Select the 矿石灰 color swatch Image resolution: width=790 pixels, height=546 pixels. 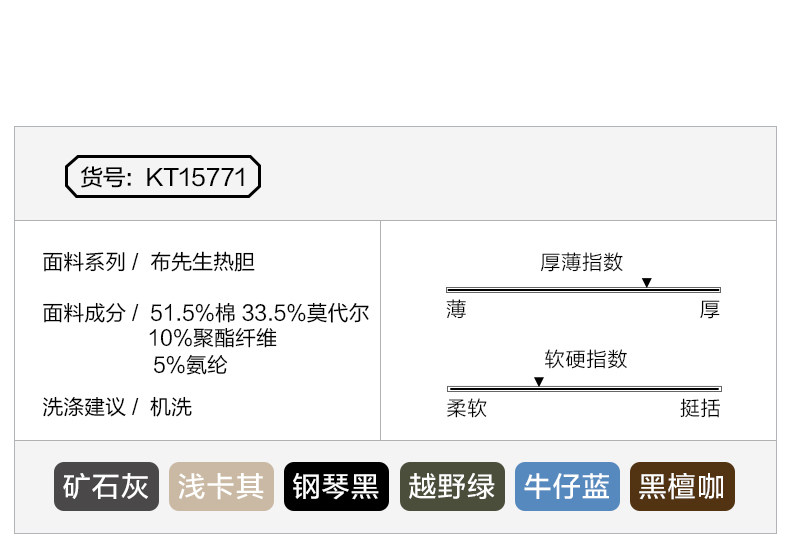click(x=106, y=487)
